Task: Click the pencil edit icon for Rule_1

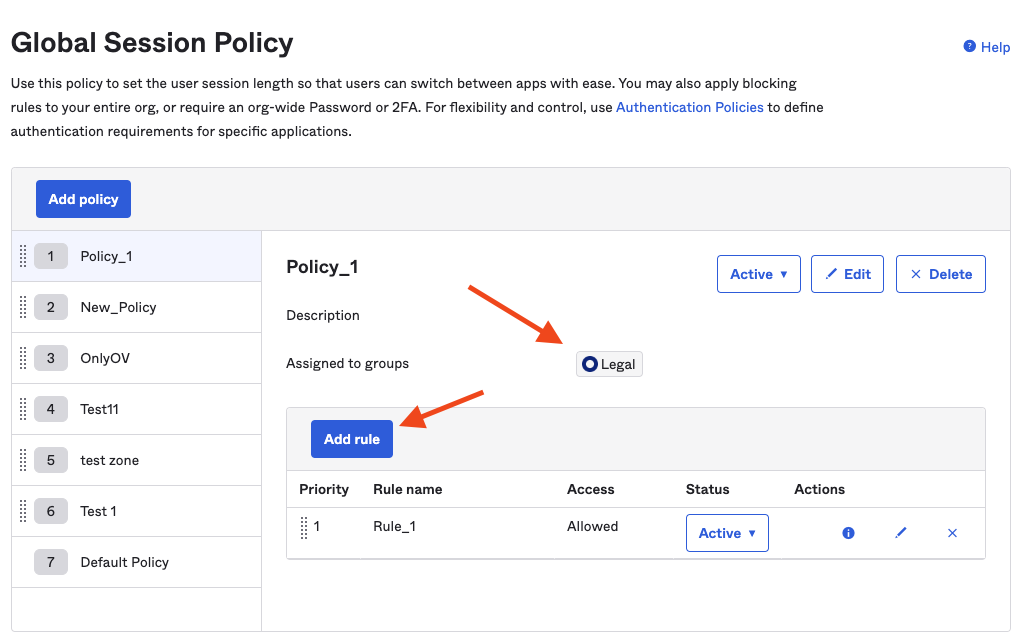Action: 900,533
